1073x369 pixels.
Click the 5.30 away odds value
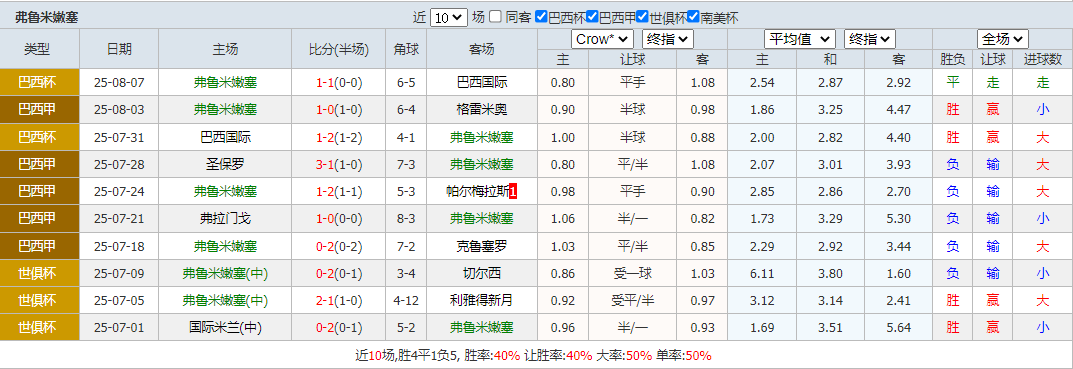[x=899, y=218]
